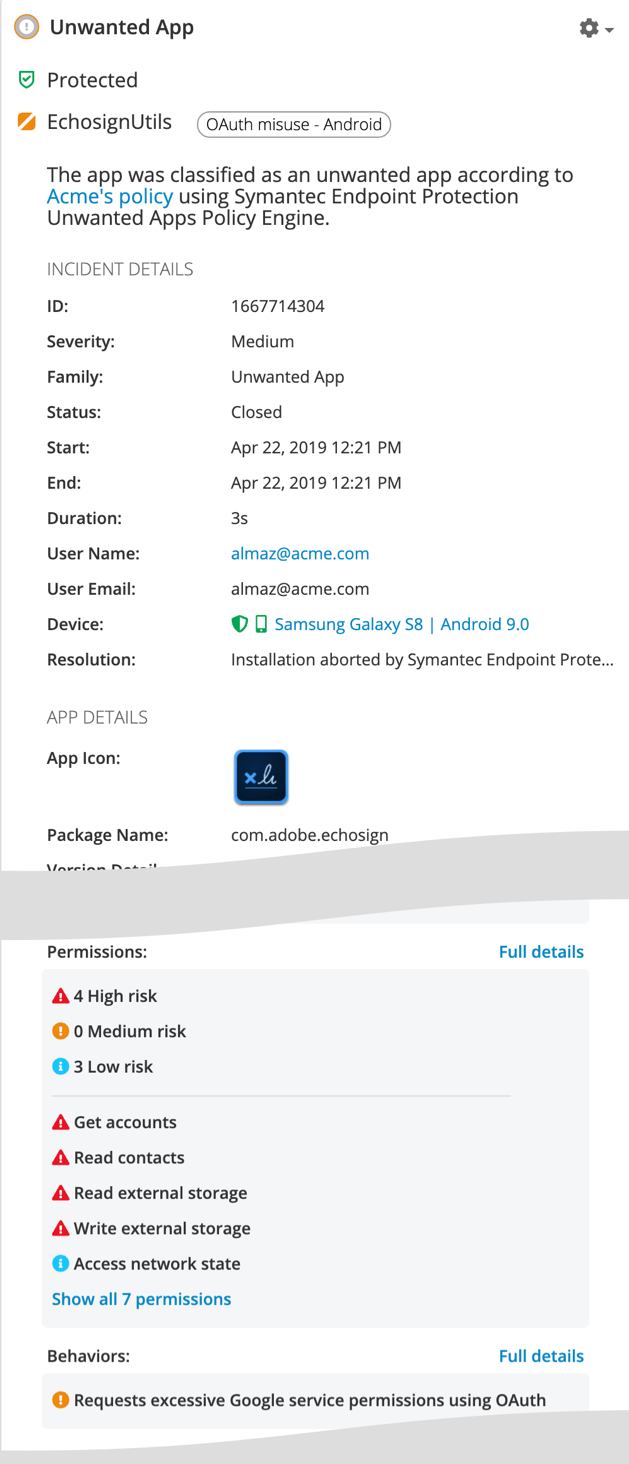Click Show all 7 permissions
Screen dimensions: 629x1464
pyautogui.click(x=141, y=1299)
